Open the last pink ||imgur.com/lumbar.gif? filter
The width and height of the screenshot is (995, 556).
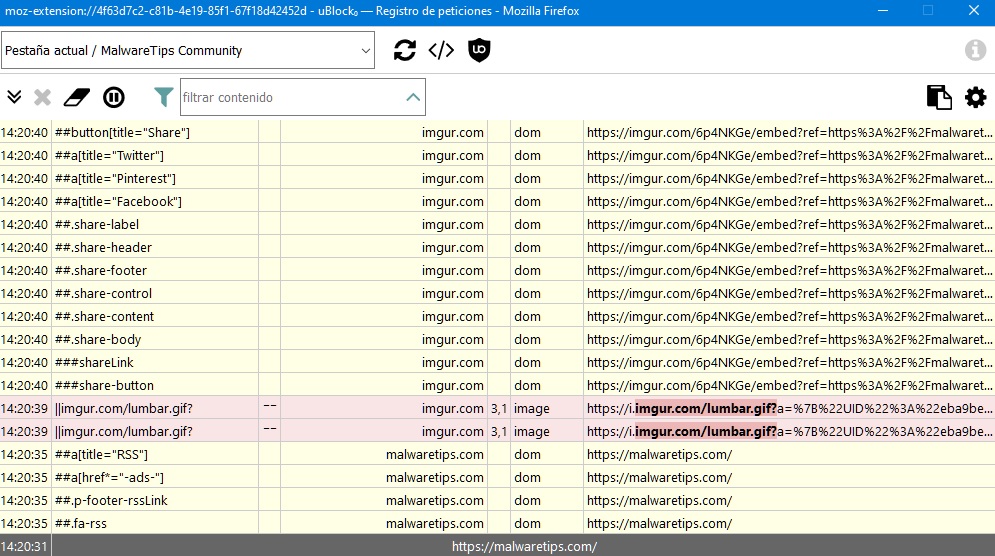point(124,432)
